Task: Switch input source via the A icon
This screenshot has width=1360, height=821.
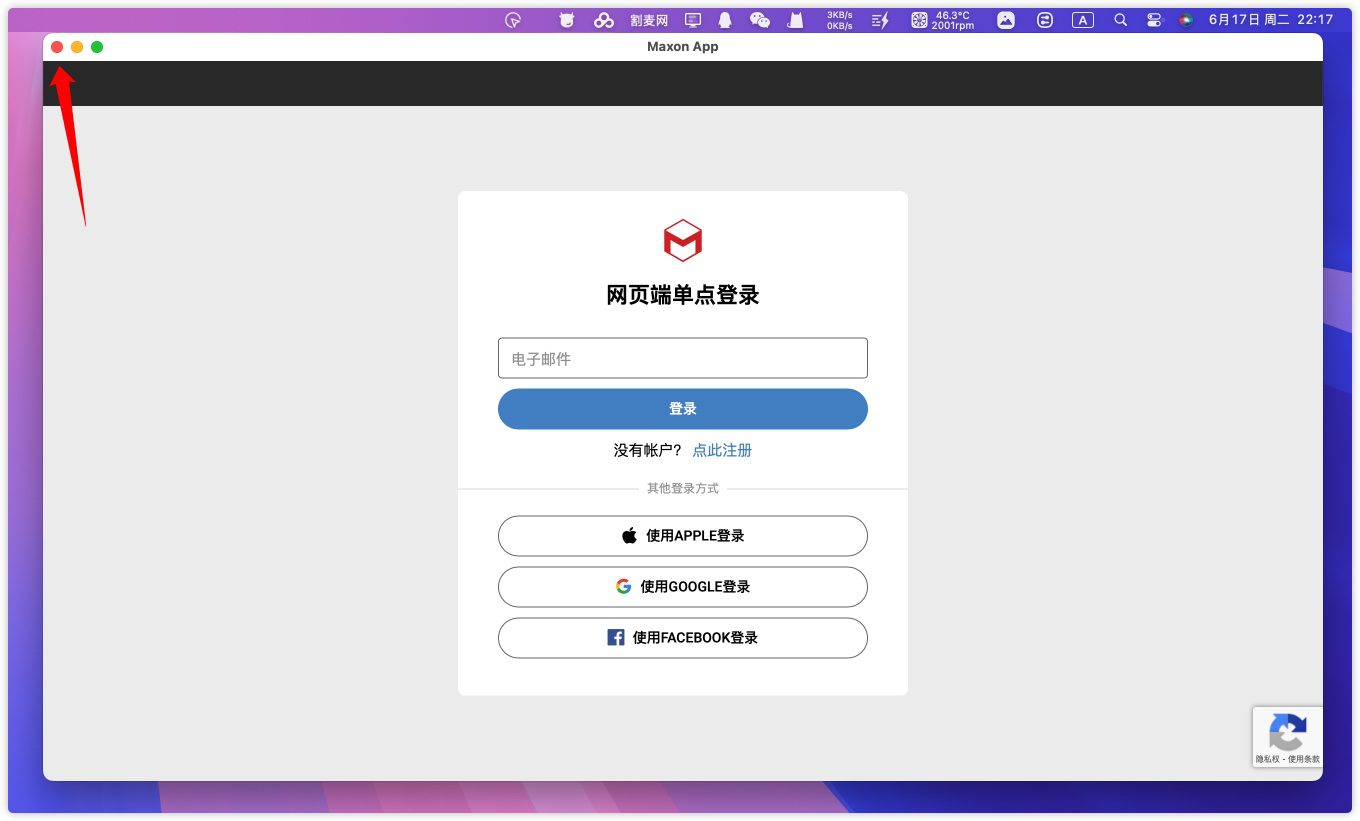Action: pos(1082,20)
